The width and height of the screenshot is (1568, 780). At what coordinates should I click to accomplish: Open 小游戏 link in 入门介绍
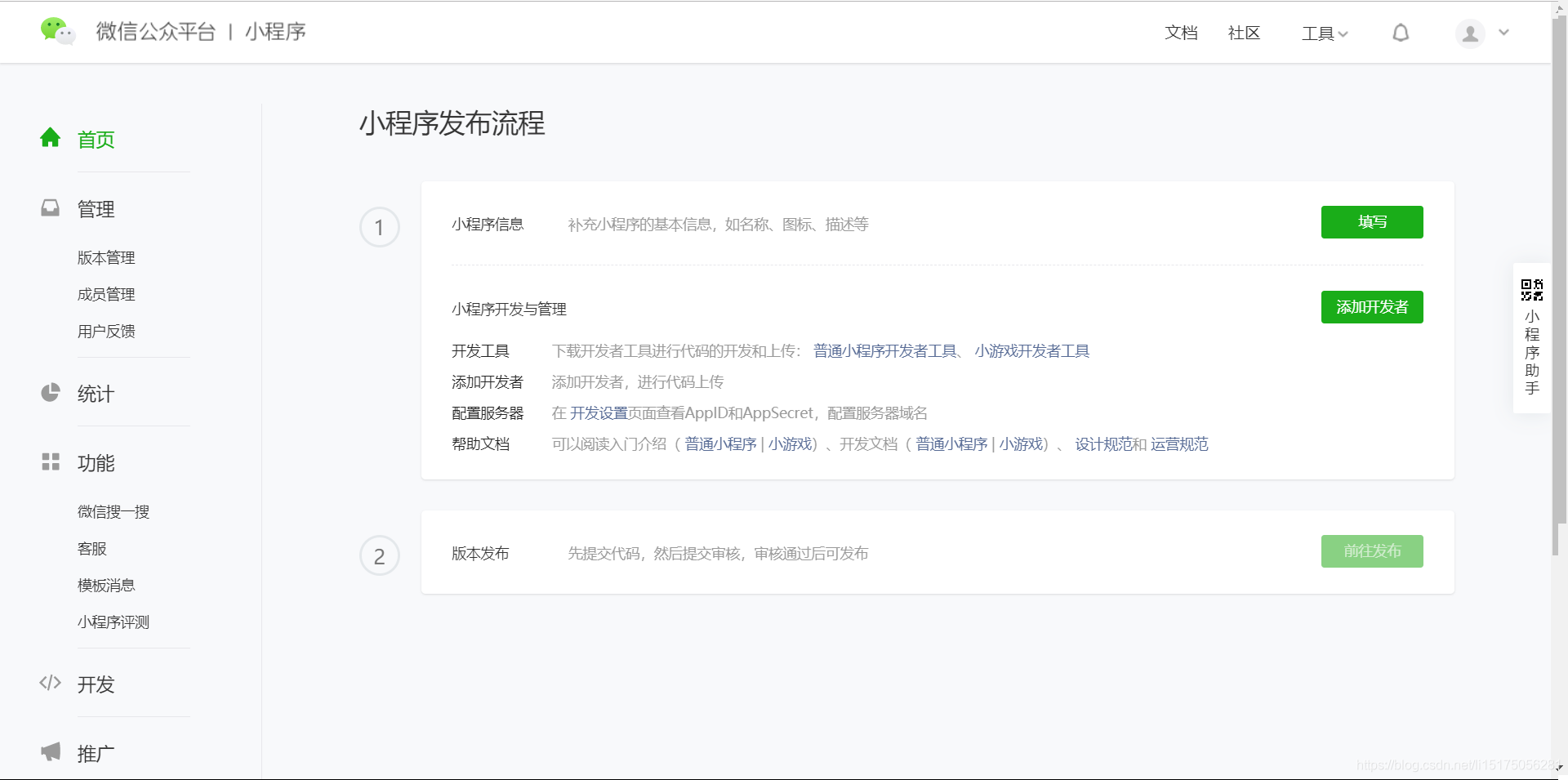(x=790, y=444)
